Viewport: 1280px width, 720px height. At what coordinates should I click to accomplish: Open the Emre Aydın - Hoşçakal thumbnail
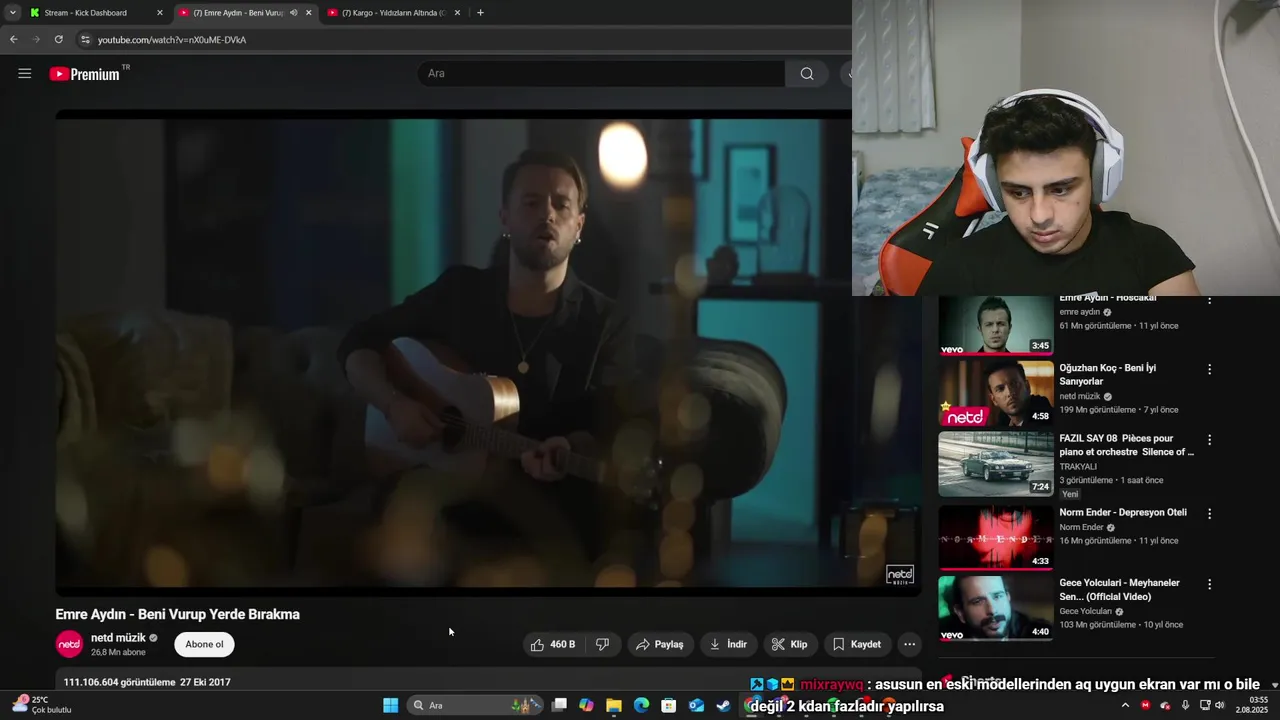click(995, 325)
